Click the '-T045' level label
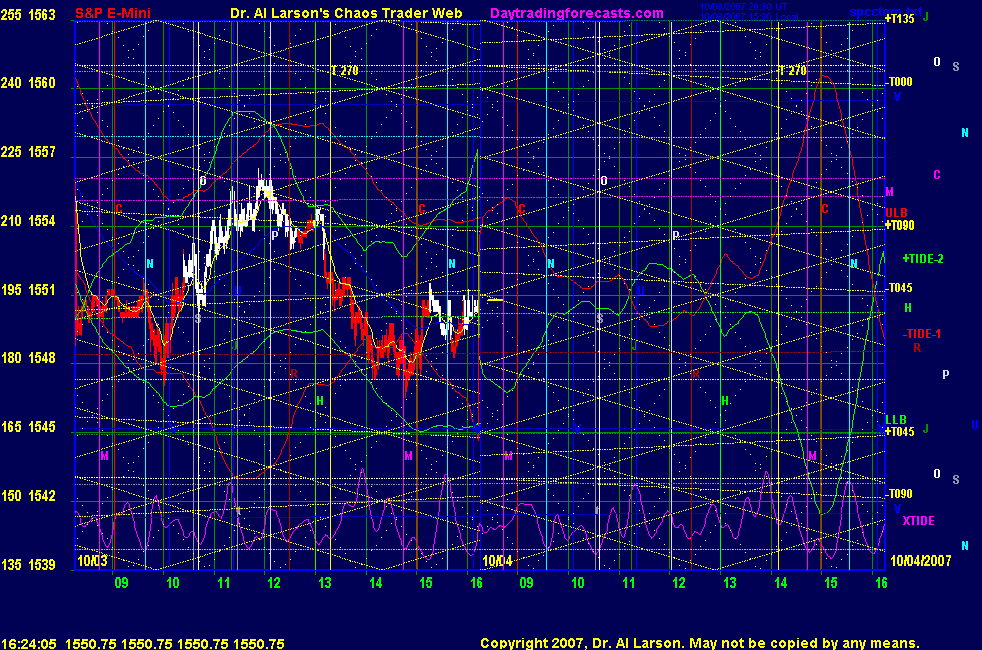 tap(899, 288)
